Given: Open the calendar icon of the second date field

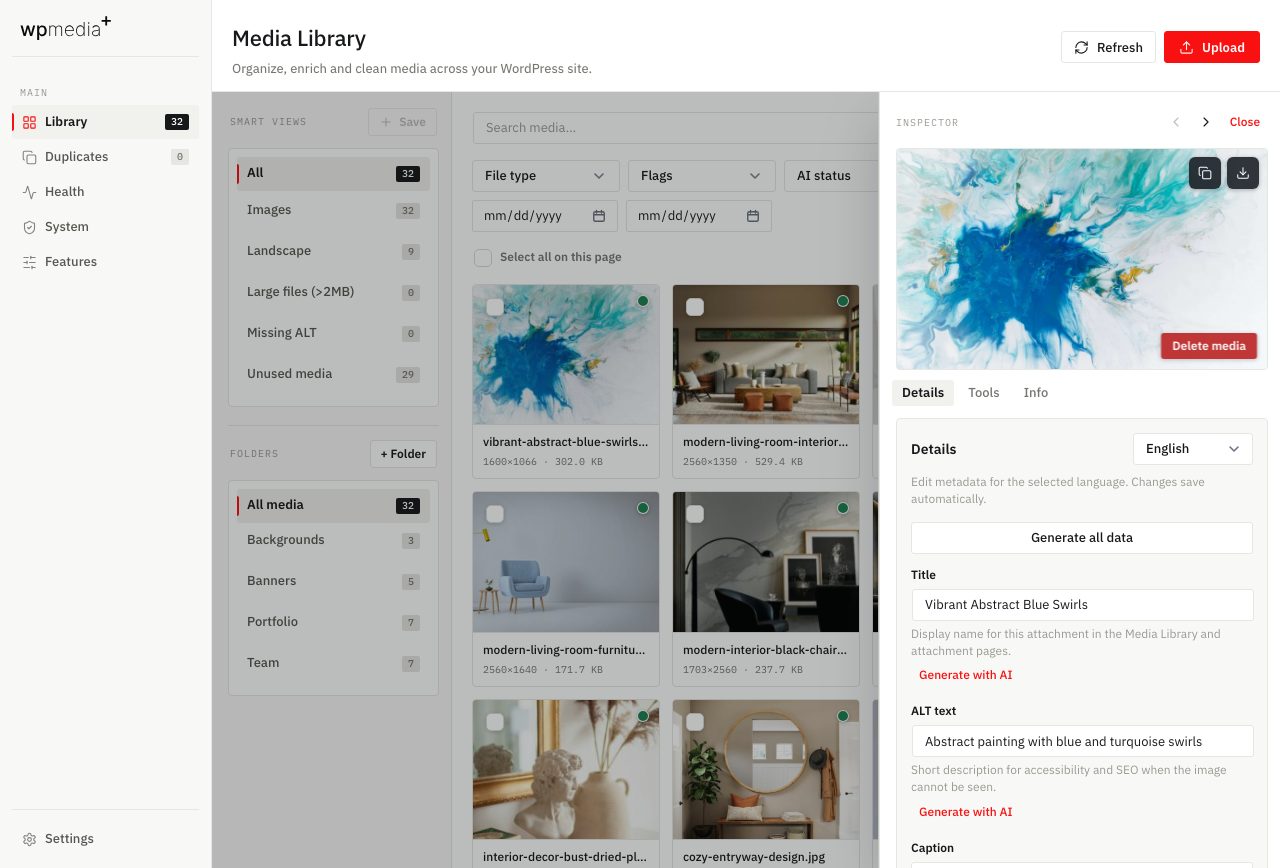Looking at the screenshot, I should click(753, 216).
